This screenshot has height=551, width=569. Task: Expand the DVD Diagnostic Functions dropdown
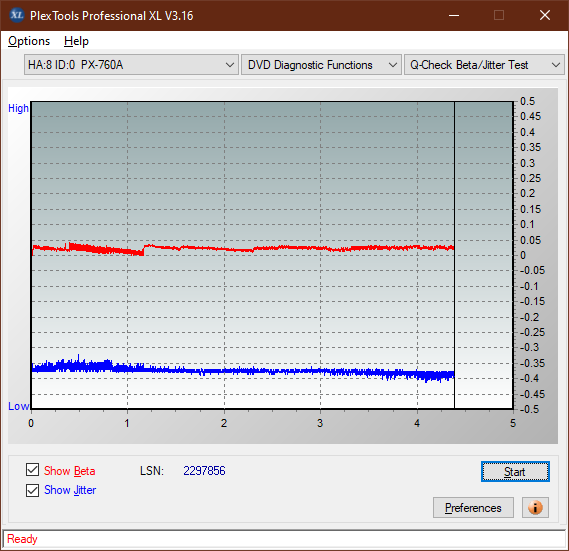(321, 65)
